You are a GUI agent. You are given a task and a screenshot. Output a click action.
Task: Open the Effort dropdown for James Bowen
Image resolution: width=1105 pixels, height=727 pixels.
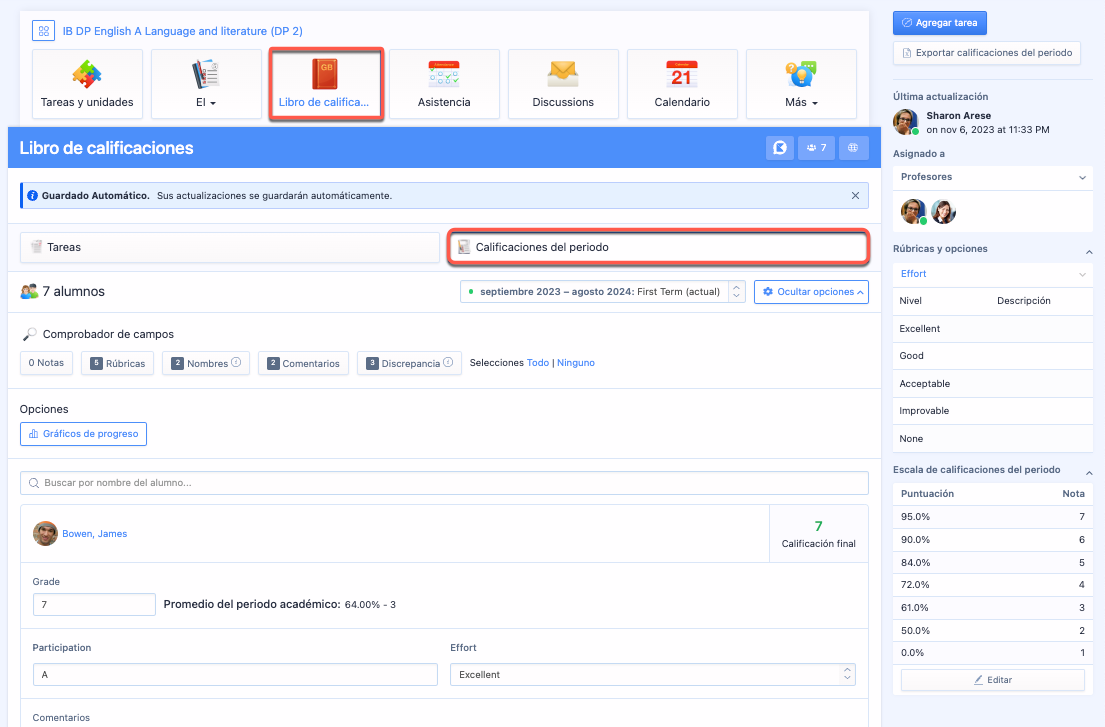pyautogui.click(x=652, y=675)
